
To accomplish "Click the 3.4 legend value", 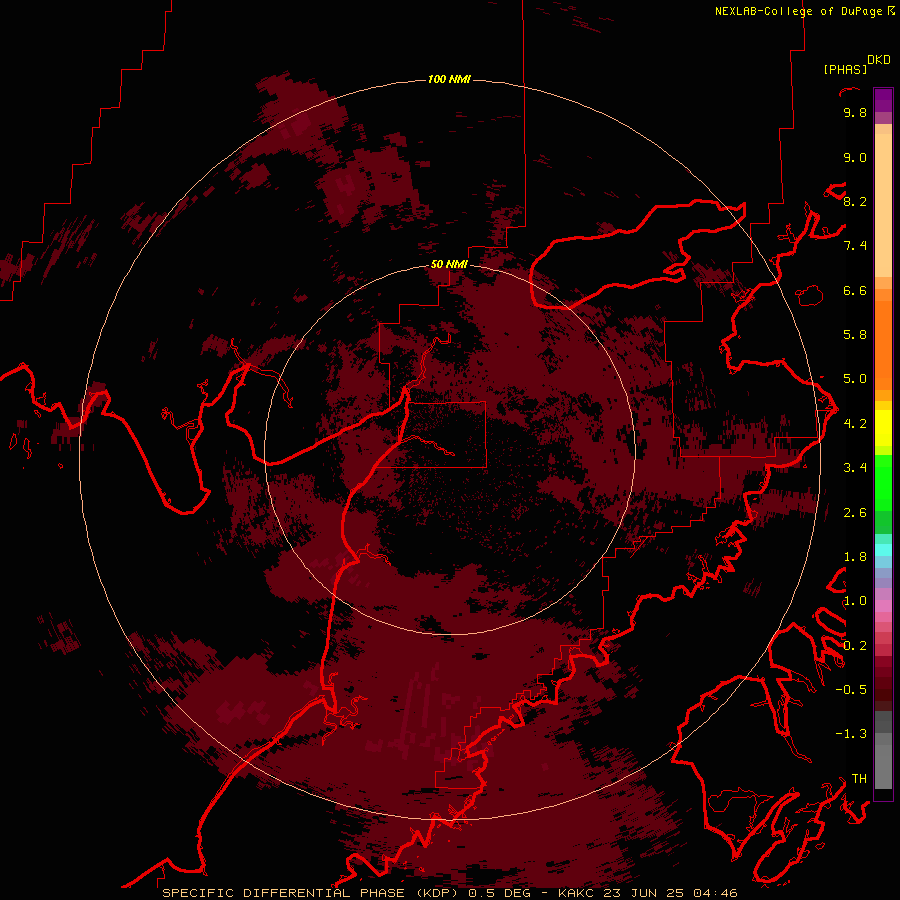I will click(855, 468).
